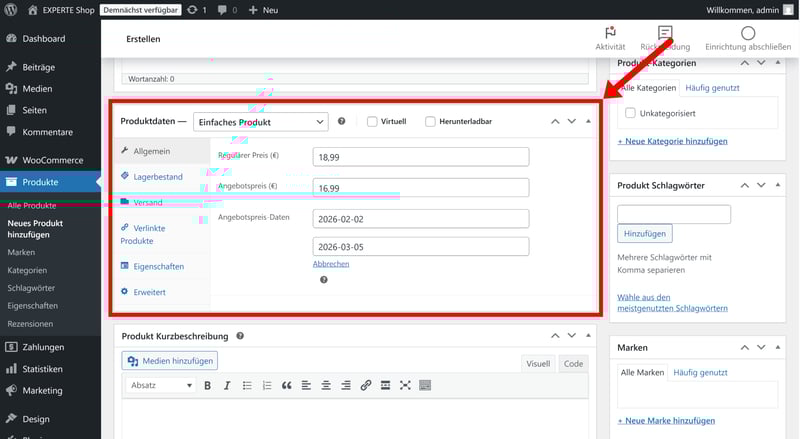Check the Unkategorisiert category

[x=630, y=114]
